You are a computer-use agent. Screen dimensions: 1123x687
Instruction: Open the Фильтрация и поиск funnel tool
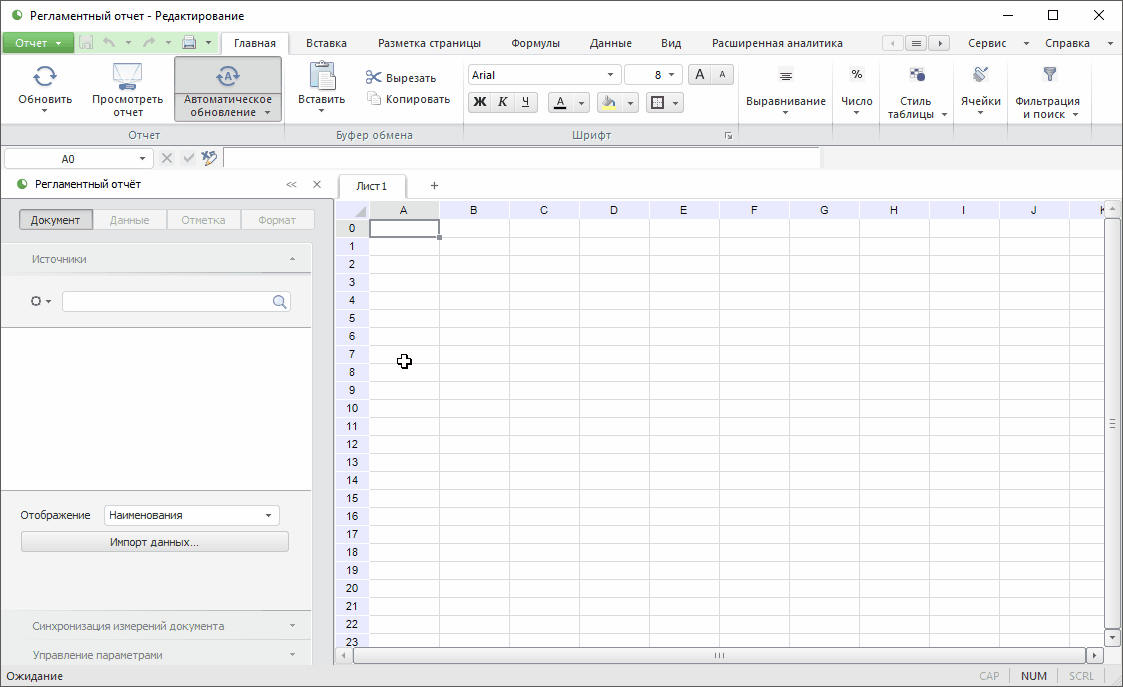(x=1048, y=76)
